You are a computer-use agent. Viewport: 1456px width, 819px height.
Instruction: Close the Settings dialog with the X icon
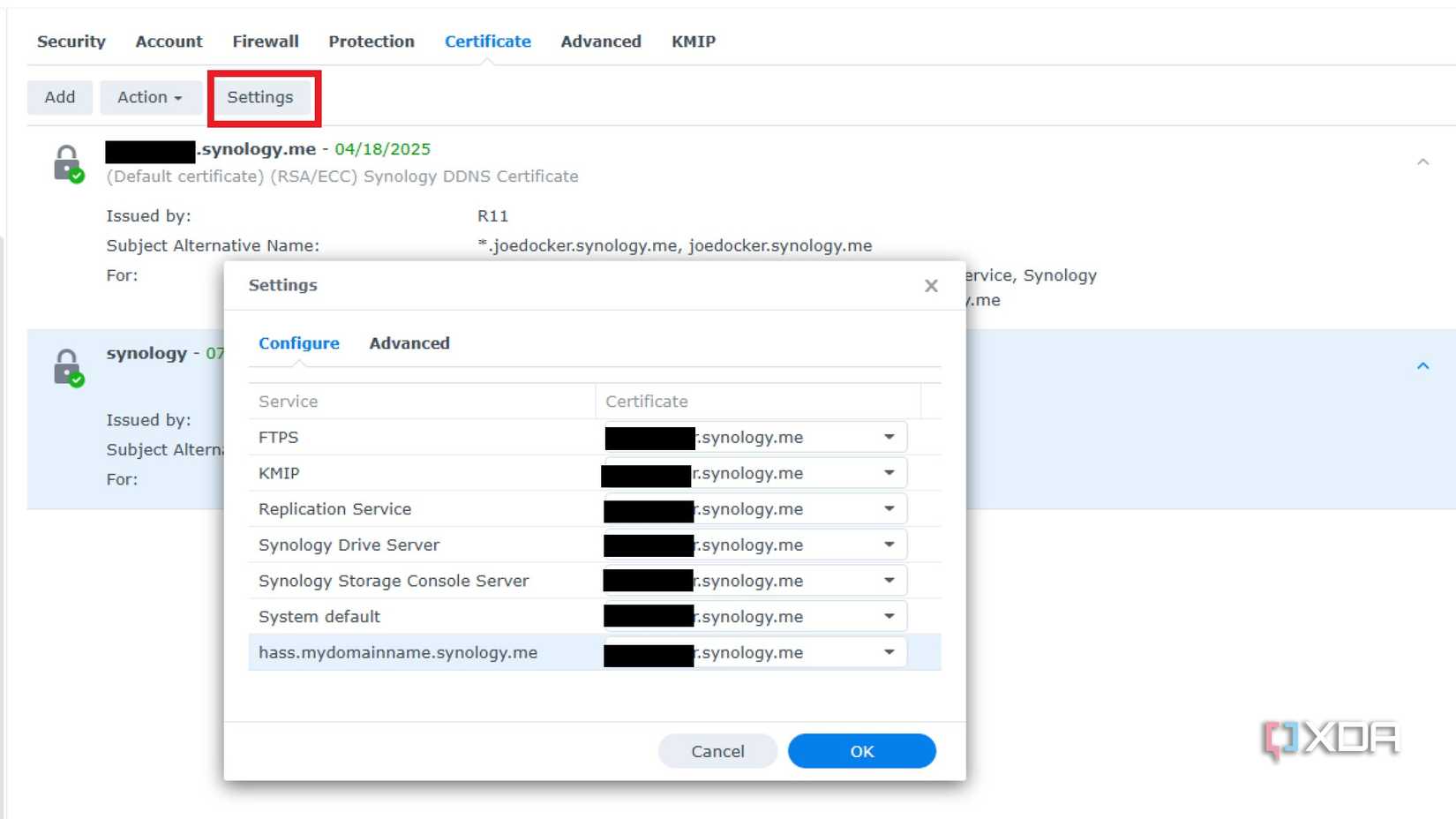click(930, 285)
